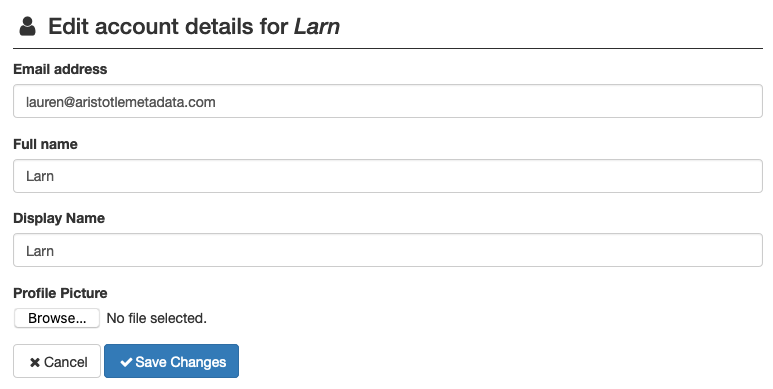
Task: Click the user silhouette icon beside heading
Action: [27, 27]
